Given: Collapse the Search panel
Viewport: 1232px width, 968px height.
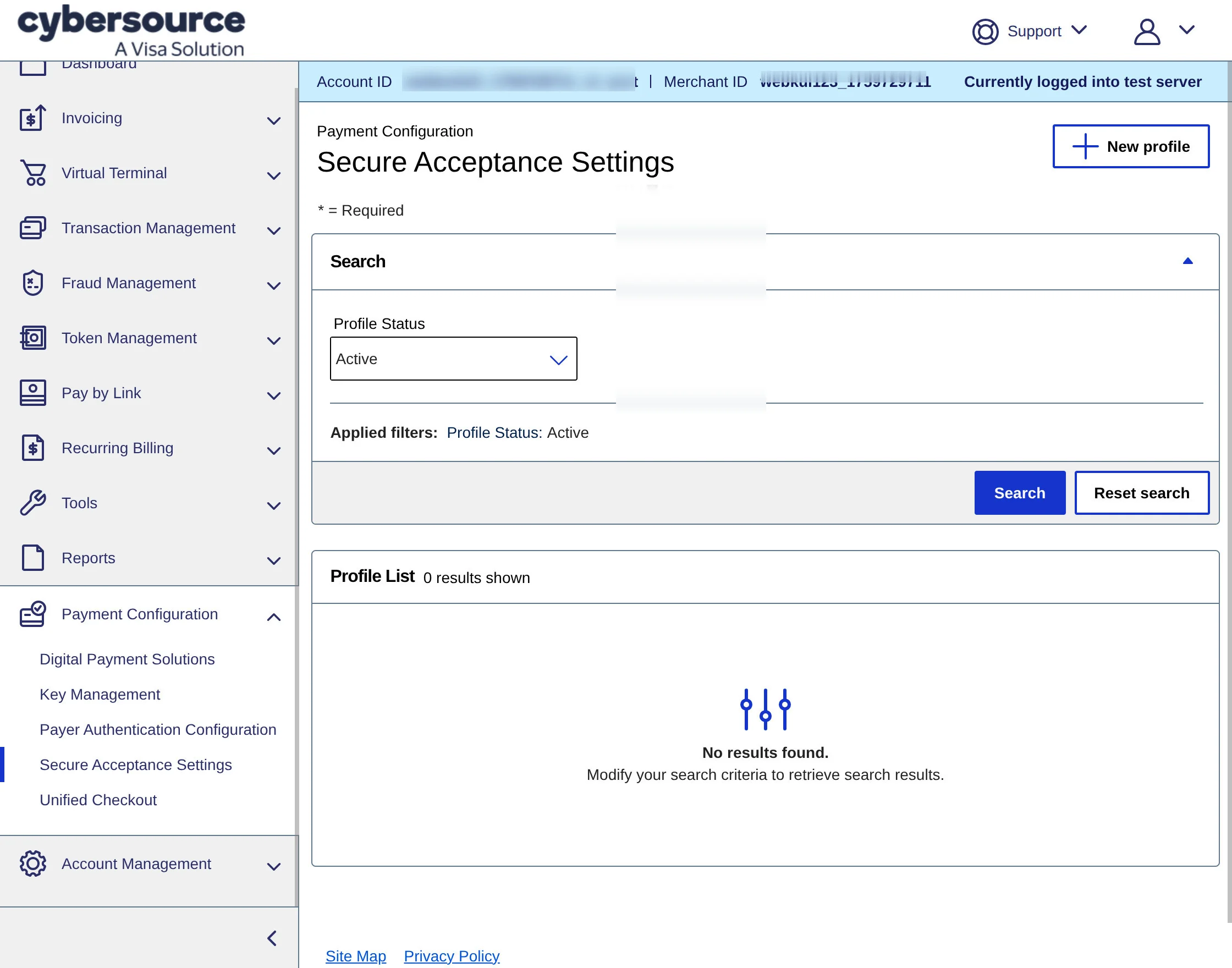Looking at the screenshot, I should click(1187, 261).
